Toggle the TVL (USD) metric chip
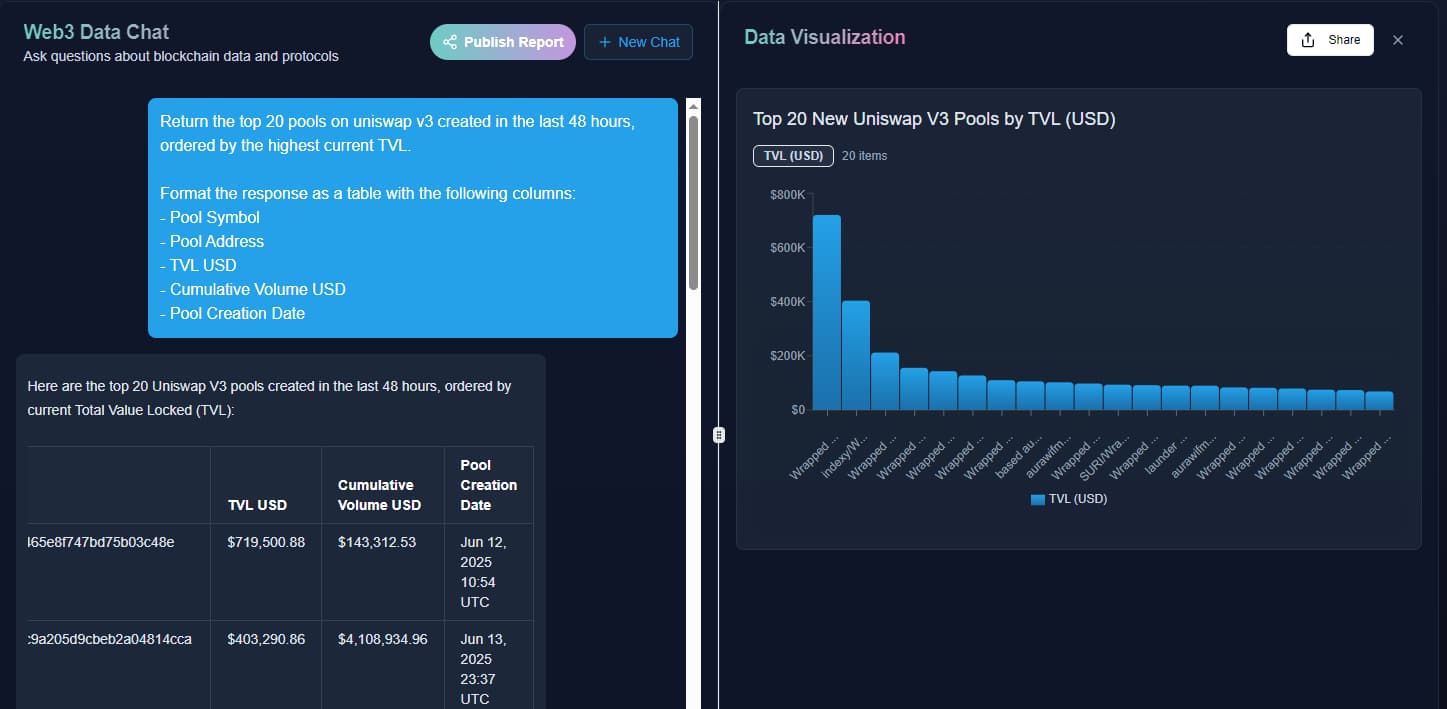The width and height of the screenshot is (1447, 709). pos(793,156)
